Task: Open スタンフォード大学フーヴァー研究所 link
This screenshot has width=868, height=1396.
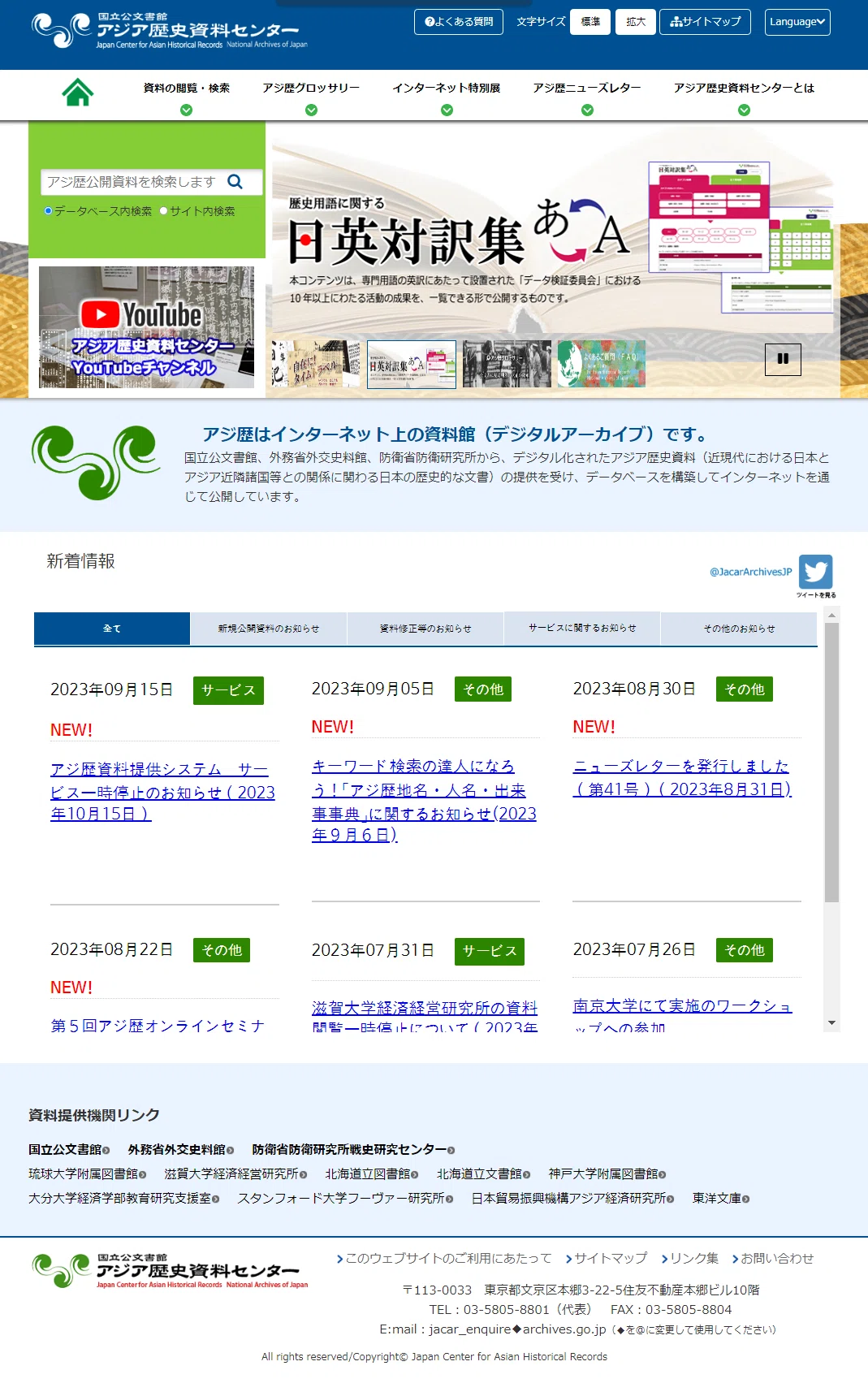Action: pyautogui.click(x=341, y=1199)
